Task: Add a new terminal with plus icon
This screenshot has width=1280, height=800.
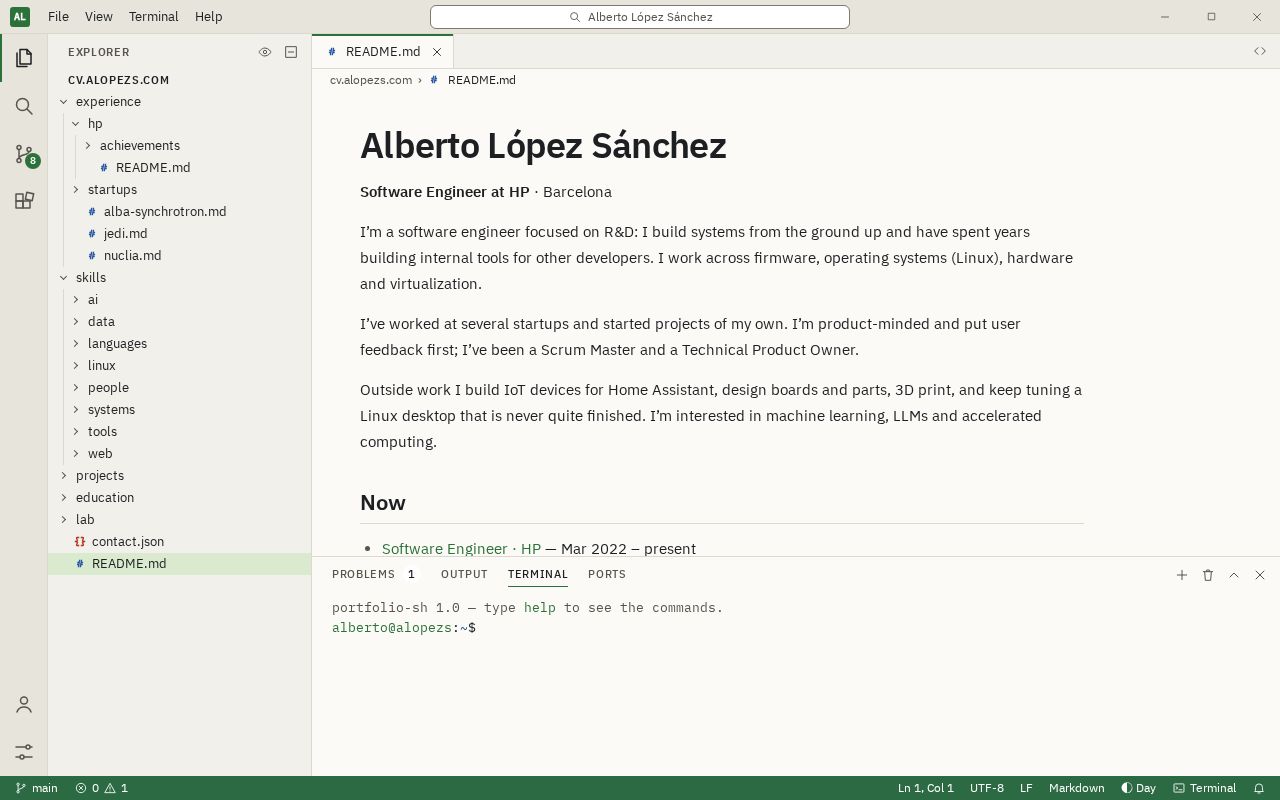Action: 1182,575
